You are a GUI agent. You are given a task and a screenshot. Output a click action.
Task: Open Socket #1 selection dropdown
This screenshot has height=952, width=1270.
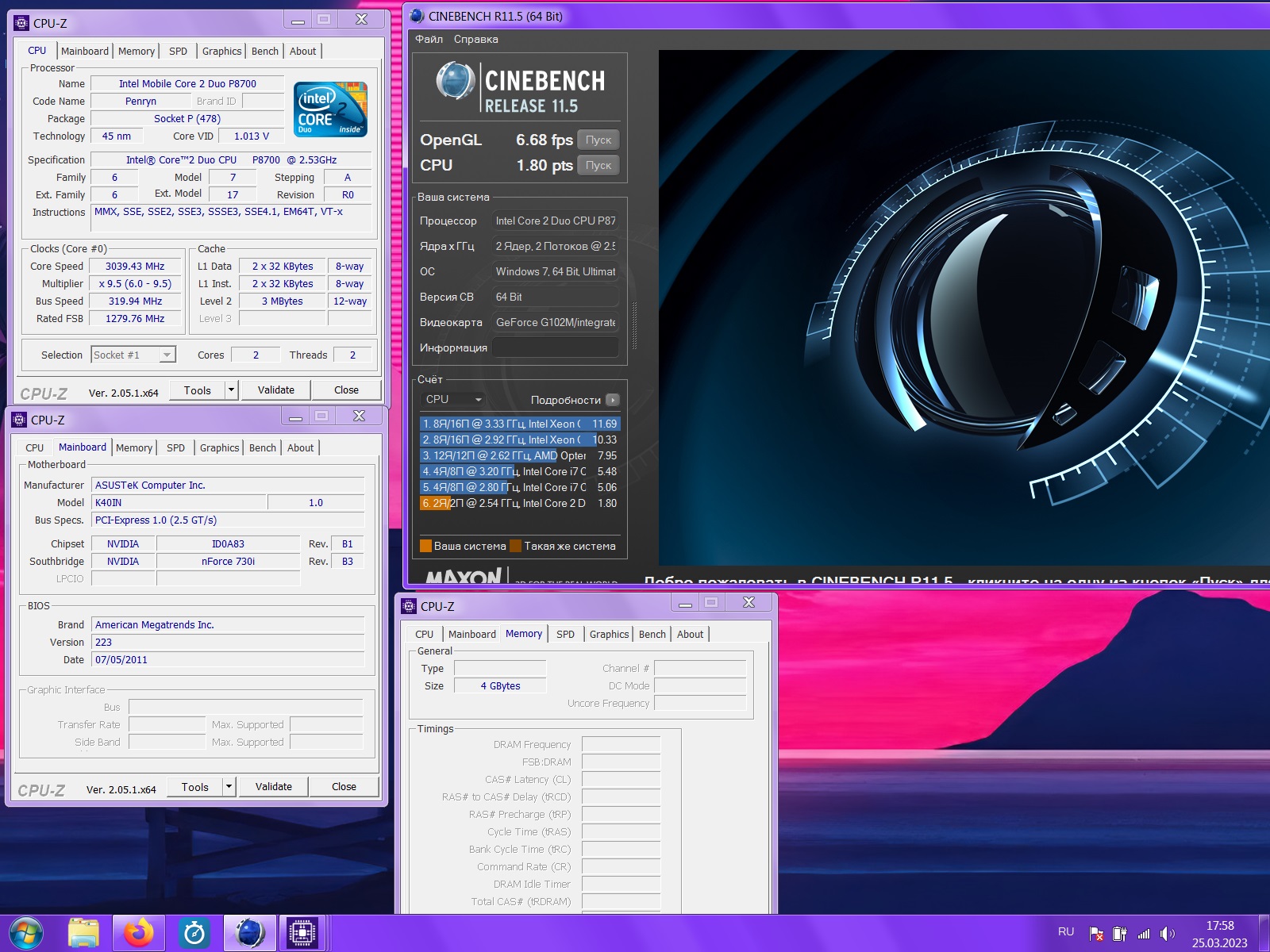point(133,355)
